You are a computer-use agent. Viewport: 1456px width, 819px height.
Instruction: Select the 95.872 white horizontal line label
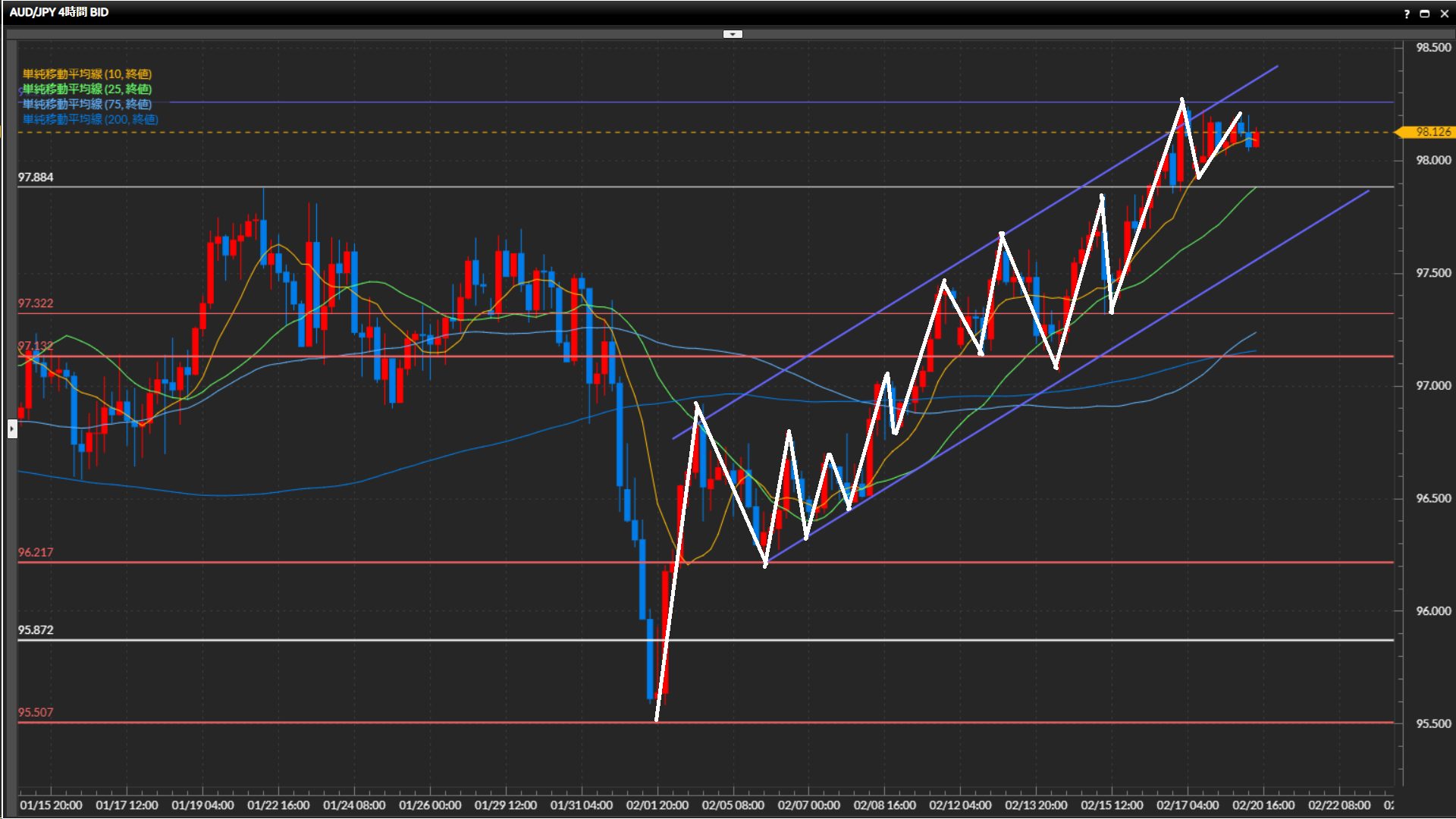(x=36, y=630)
